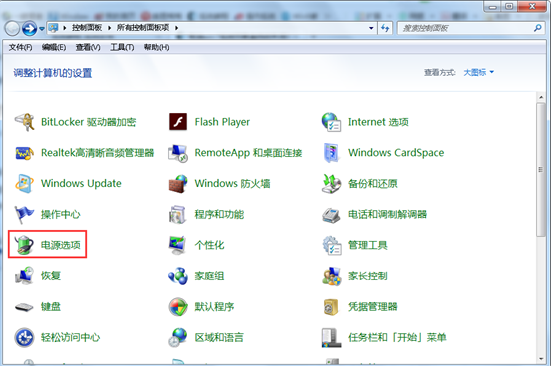Open the 编辑(E) menu

[54, 47]
